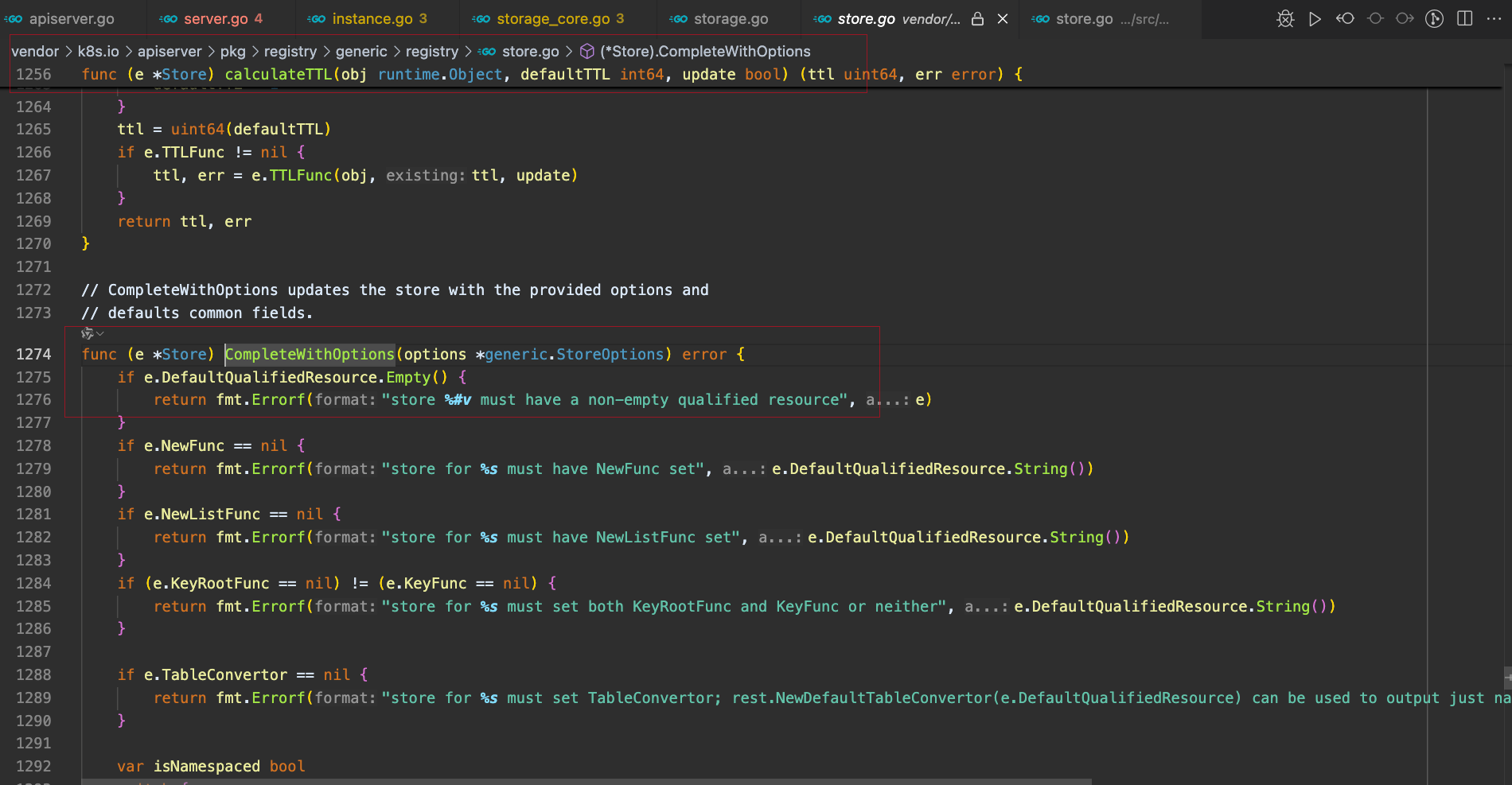Split the editor to the right
Screen dimensions: 1512x785
[x=1464, y=18]
